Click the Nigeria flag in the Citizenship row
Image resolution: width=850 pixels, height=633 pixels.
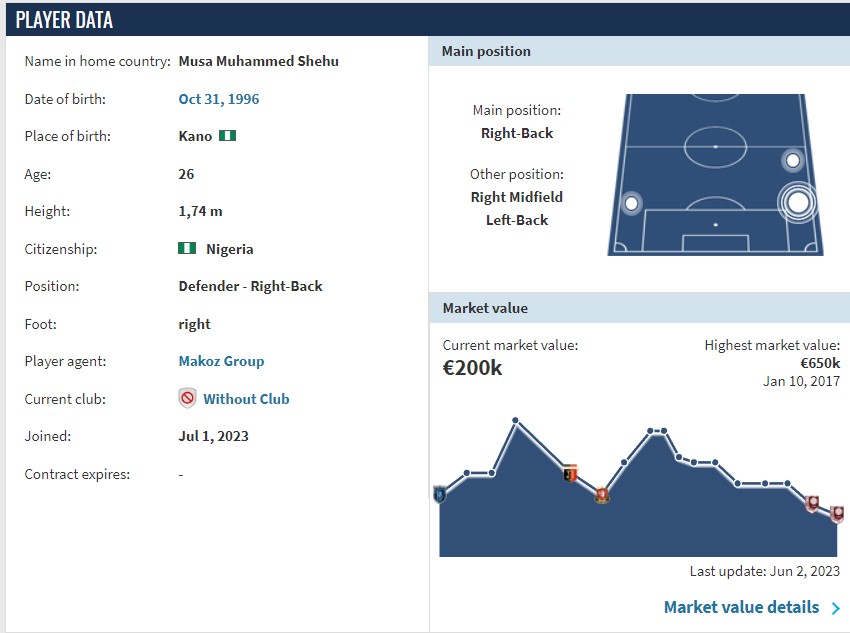tap(186, 249)
